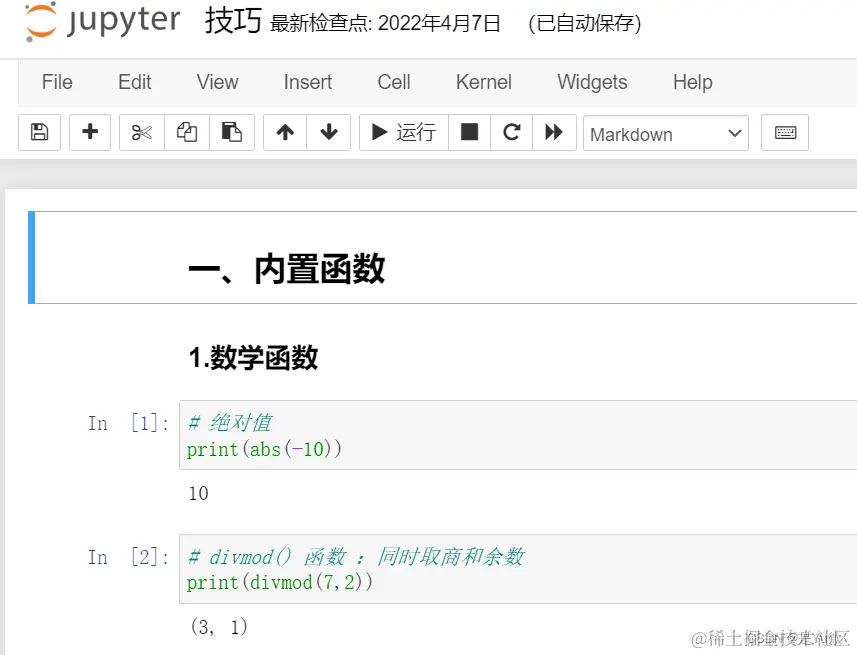Image resolution: width=857 pixels, height=655 pixels.
Task: Copy selected cells icon
Action: [x=187, y=132]
